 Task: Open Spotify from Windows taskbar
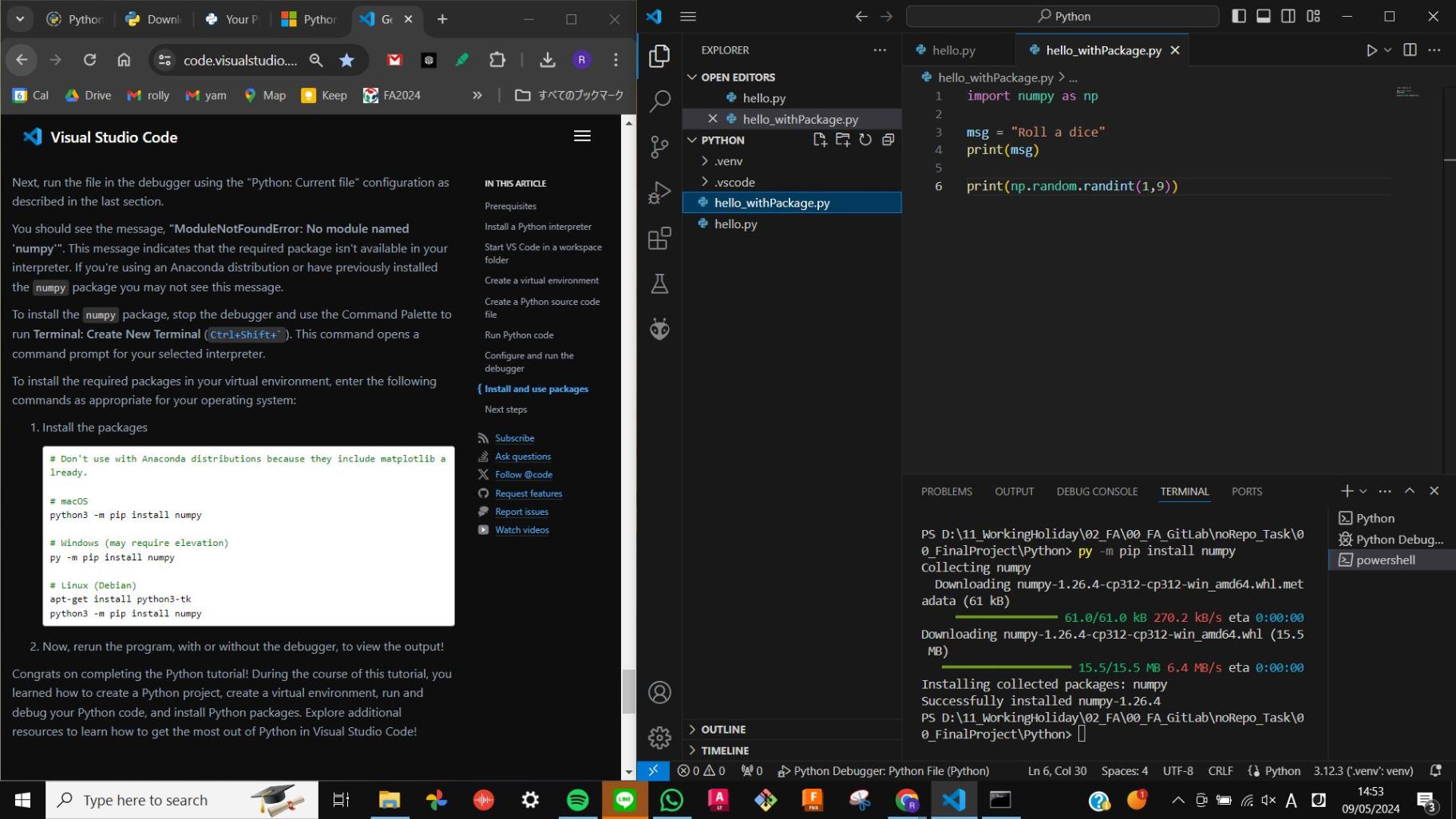[x=577, y=800]
